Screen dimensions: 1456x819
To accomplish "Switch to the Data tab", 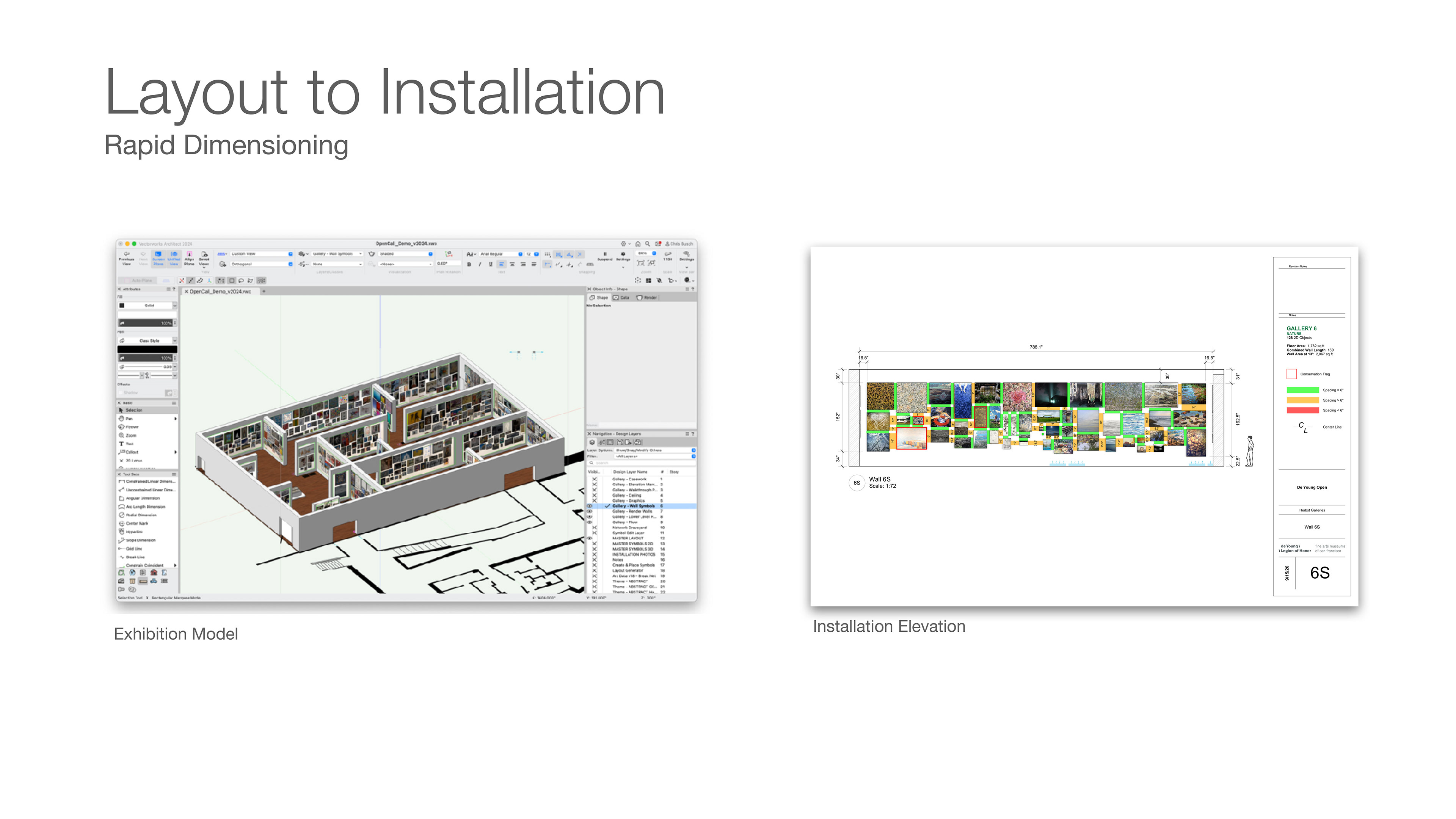I will pos(622,298).
